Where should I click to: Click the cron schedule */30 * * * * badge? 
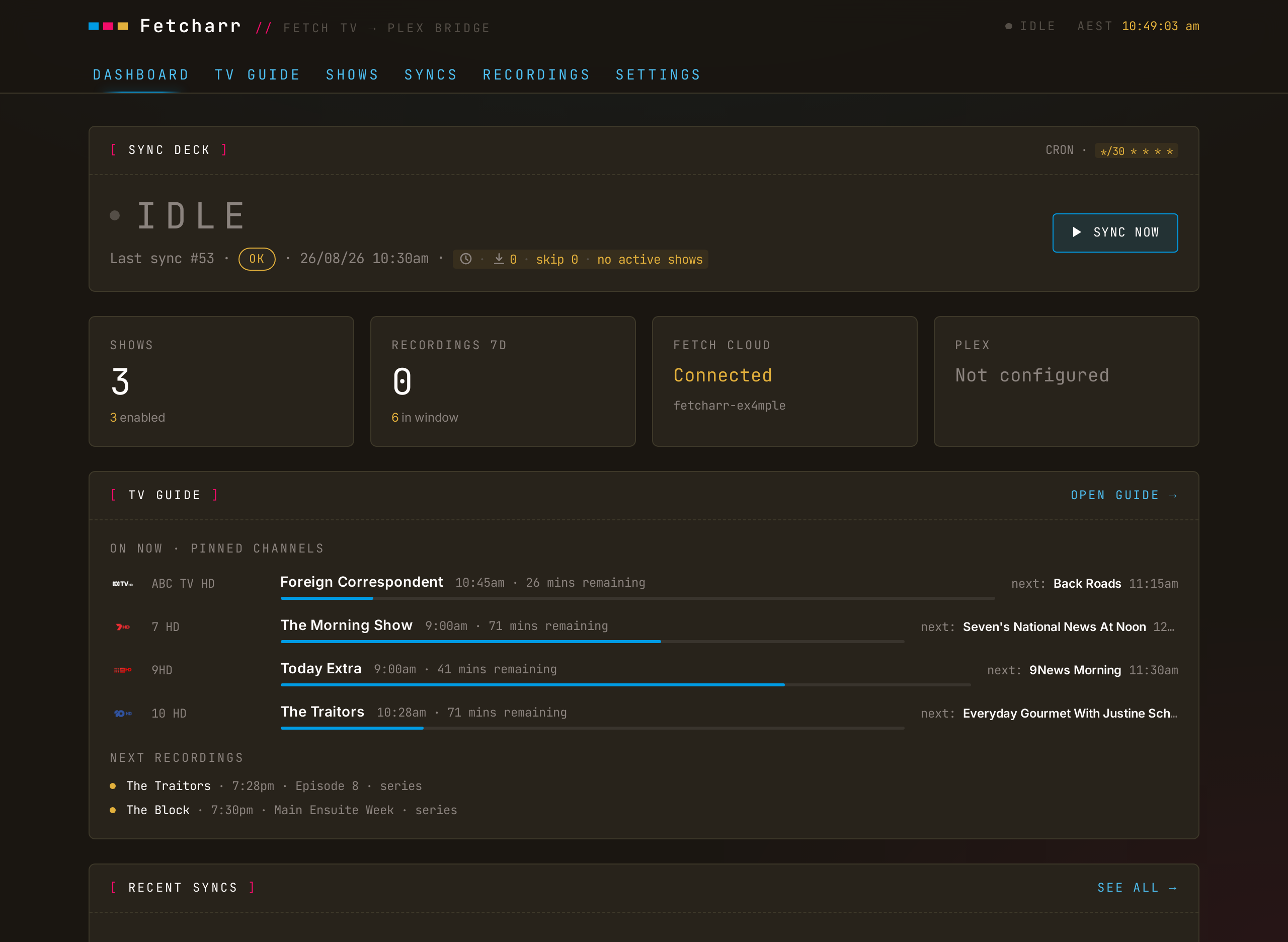(x=1136, y=151)
